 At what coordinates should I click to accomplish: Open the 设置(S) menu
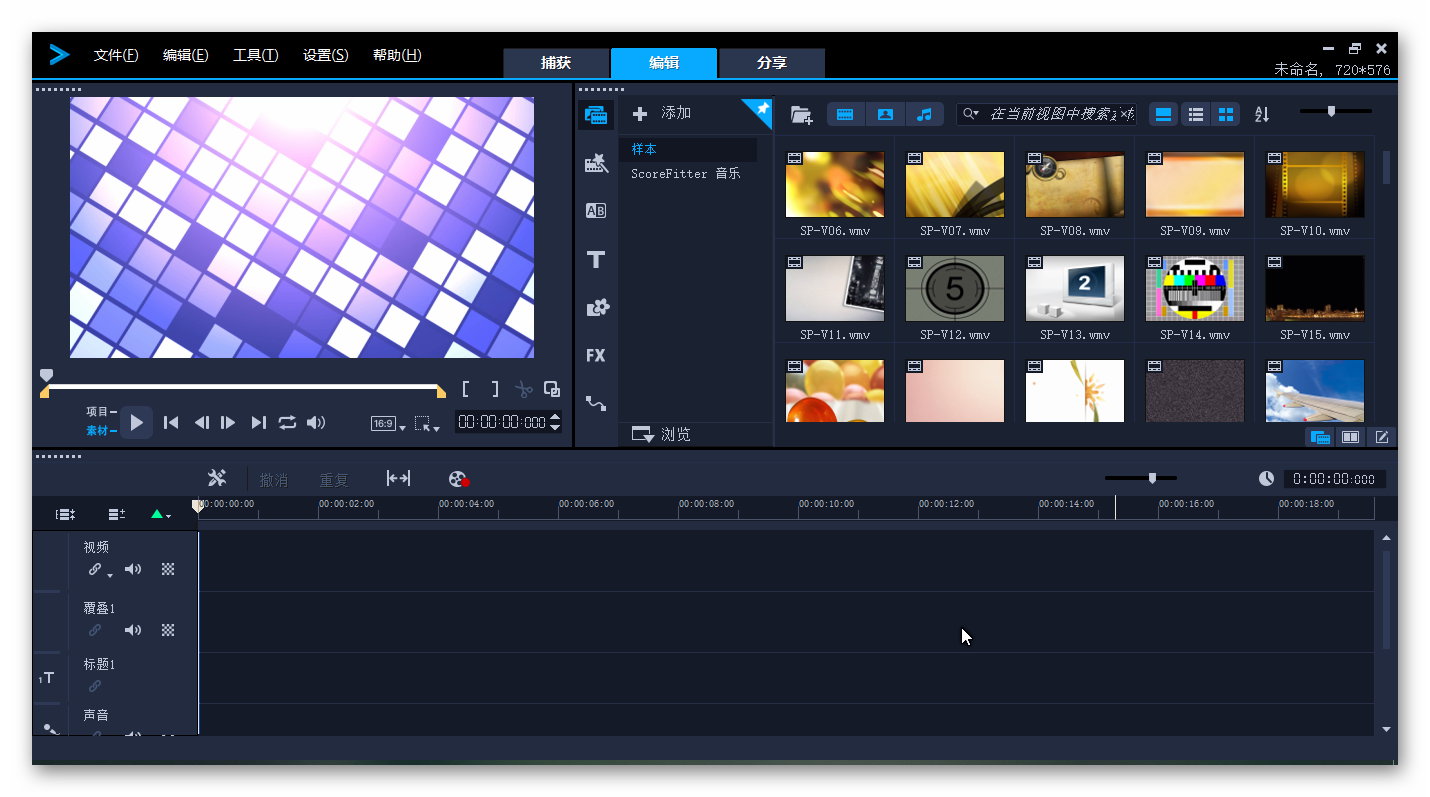(x=326, y=55)
